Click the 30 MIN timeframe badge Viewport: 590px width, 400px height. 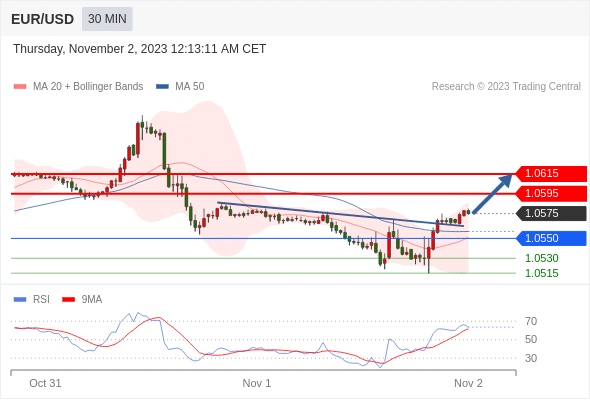click(107, 19)
